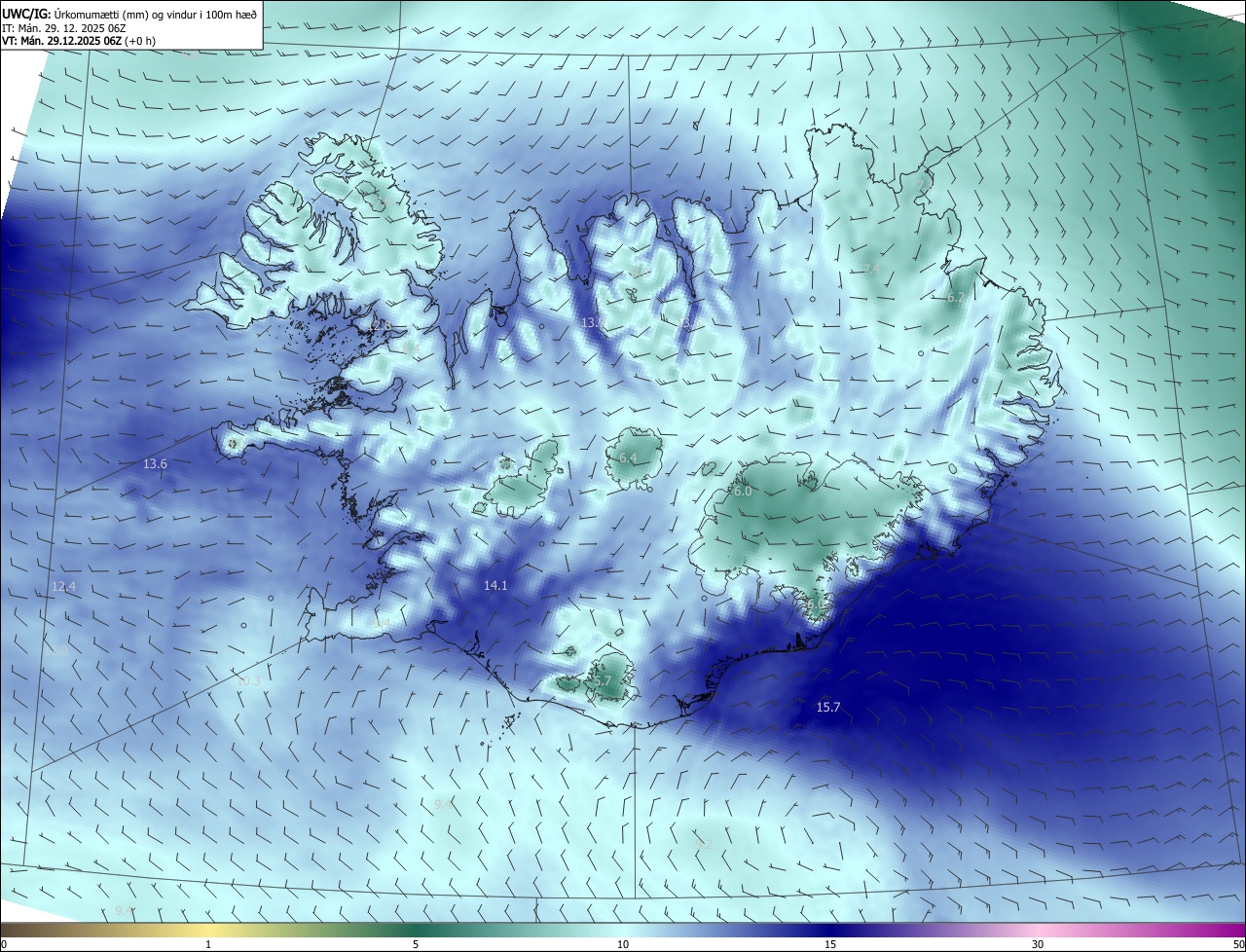Screen dimensions: 1246x952
Task: Click the 13.6 value label
Action: click(x=155, y=464)
